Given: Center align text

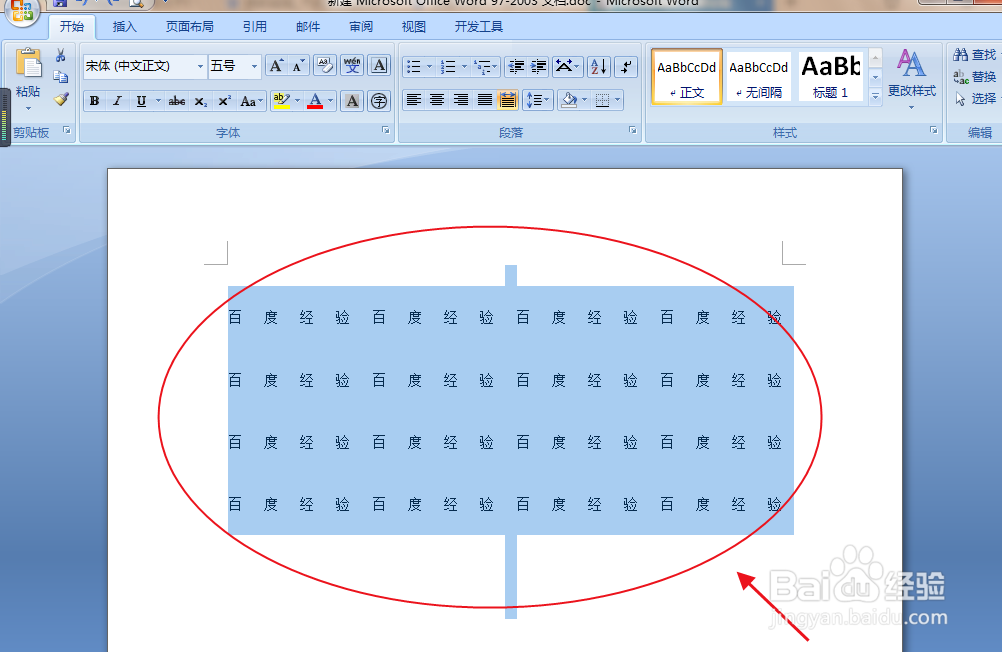Looking at the screenshot, I should [437, 100].
